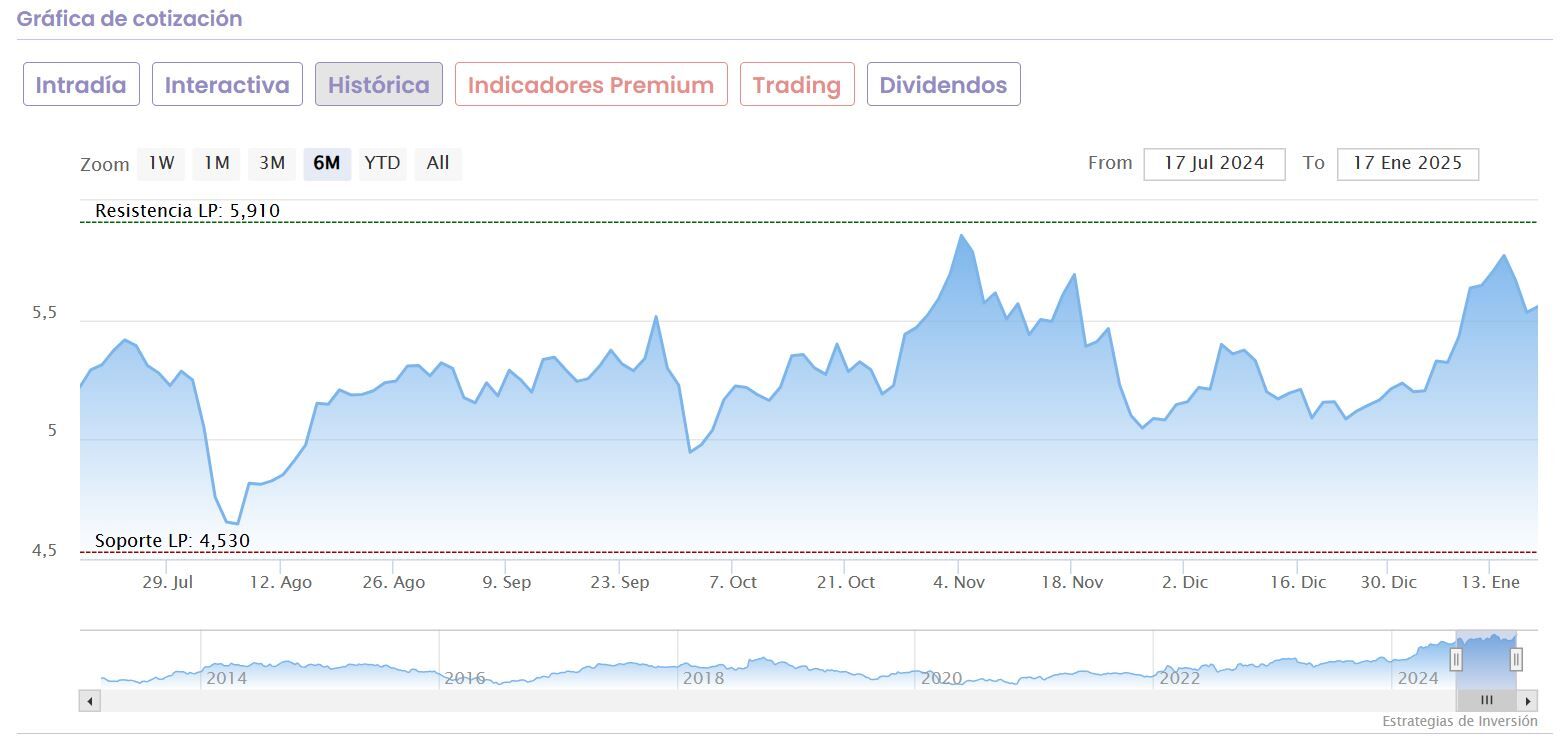This screenshot has width=1561, height=747.
Task: Select the Histórica tab
Action: coord(379,84)
